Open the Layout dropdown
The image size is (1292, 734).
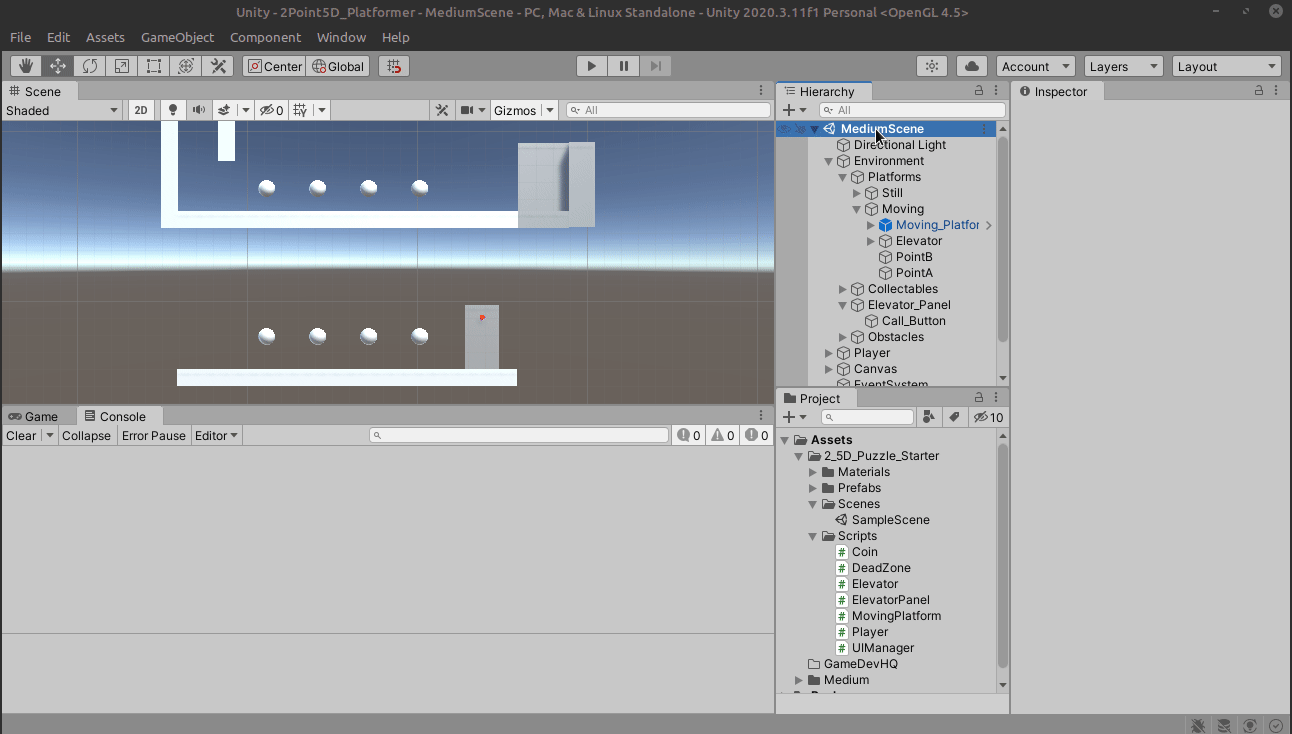point(1227,66)
